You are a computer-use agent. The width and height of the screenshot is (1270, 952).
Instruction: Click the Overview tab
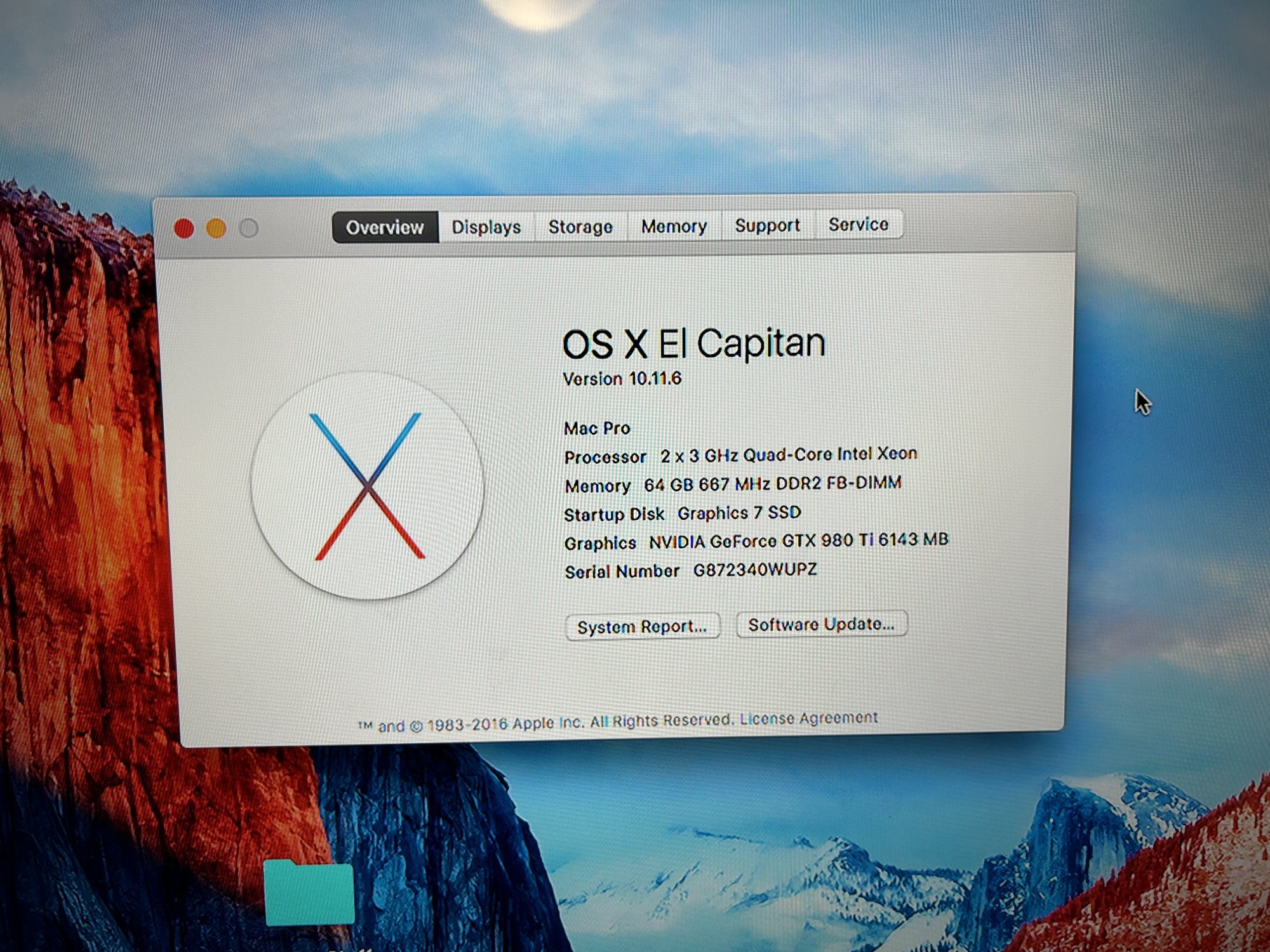(x=385, y=227)
